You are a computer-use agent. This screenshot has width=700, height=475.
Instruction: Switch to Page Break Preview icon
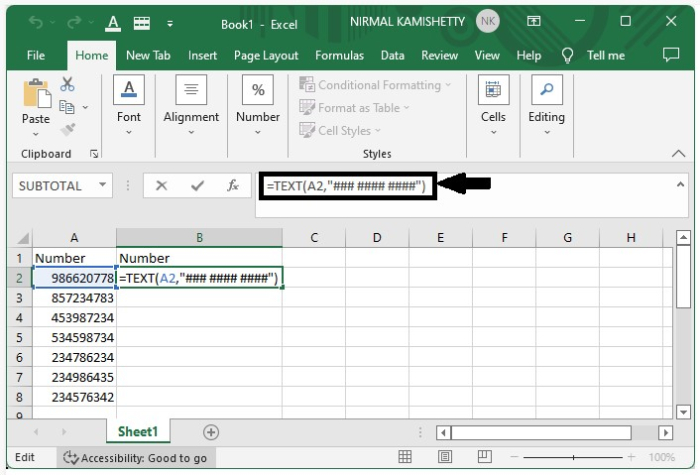484,457
